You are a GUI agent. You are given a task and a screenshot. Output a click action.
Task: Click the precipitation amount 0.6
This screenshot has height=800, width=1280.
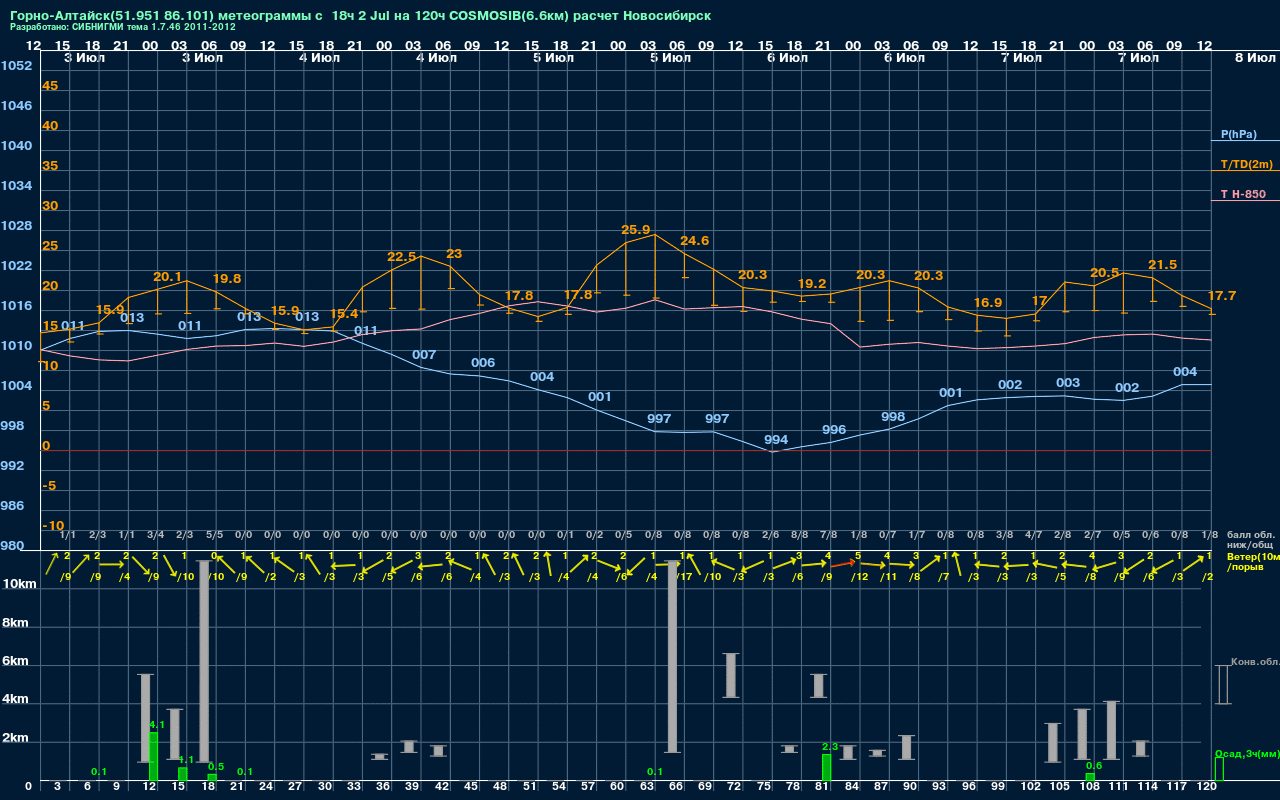[1094, 766]
